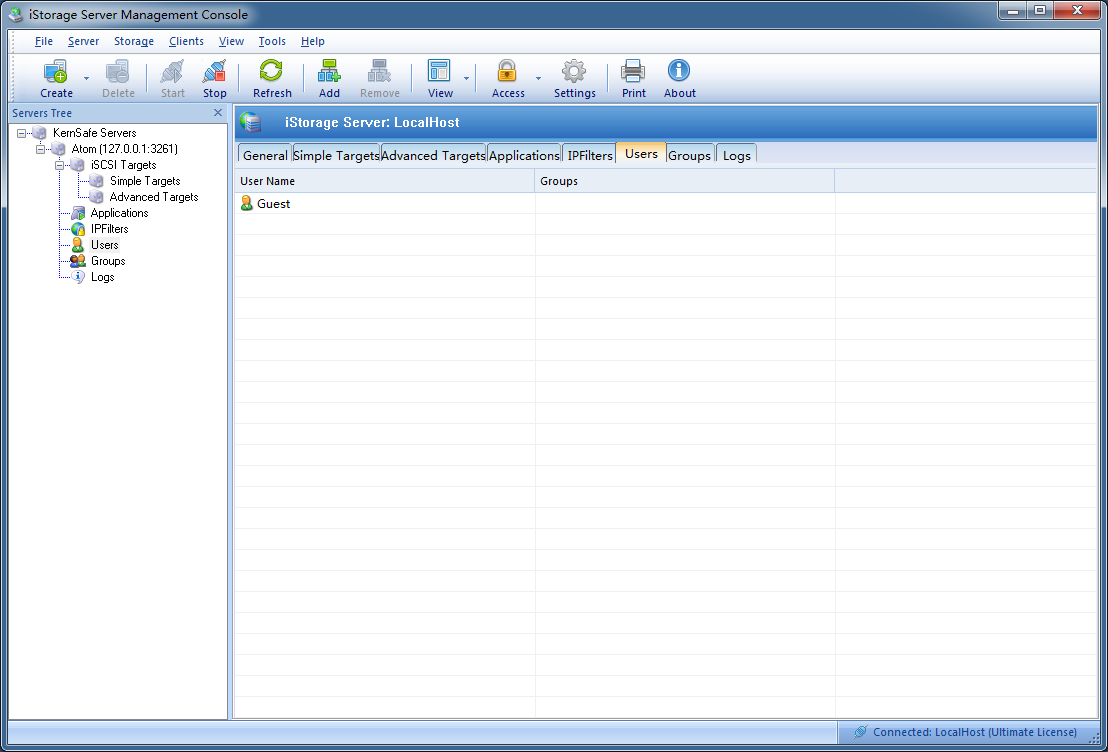This screenshot has width=1108, height=752.
Task: Select Logs in the servers tree
Action: click(x=102, y=277)
